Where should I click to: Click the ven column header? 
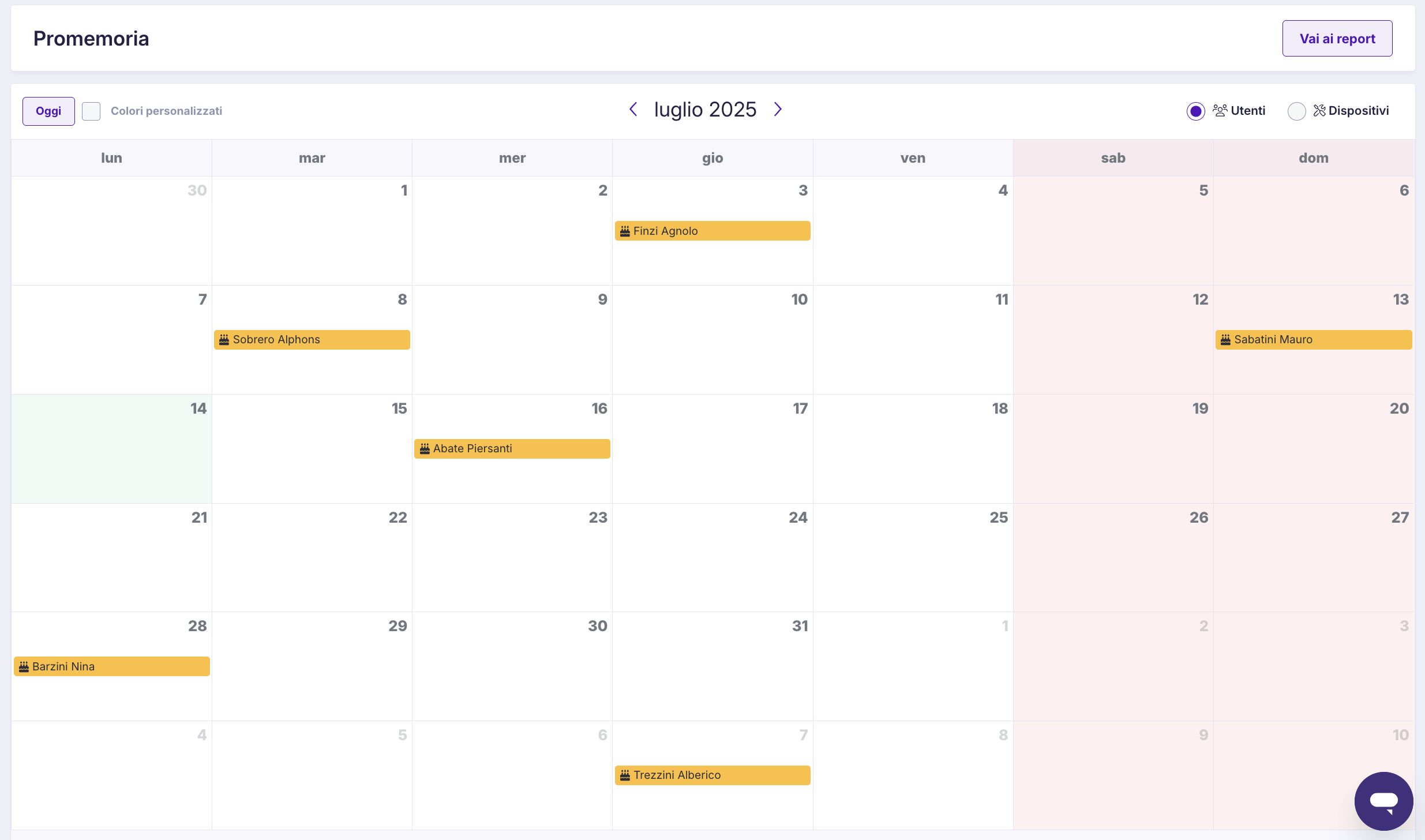(913, 158)
